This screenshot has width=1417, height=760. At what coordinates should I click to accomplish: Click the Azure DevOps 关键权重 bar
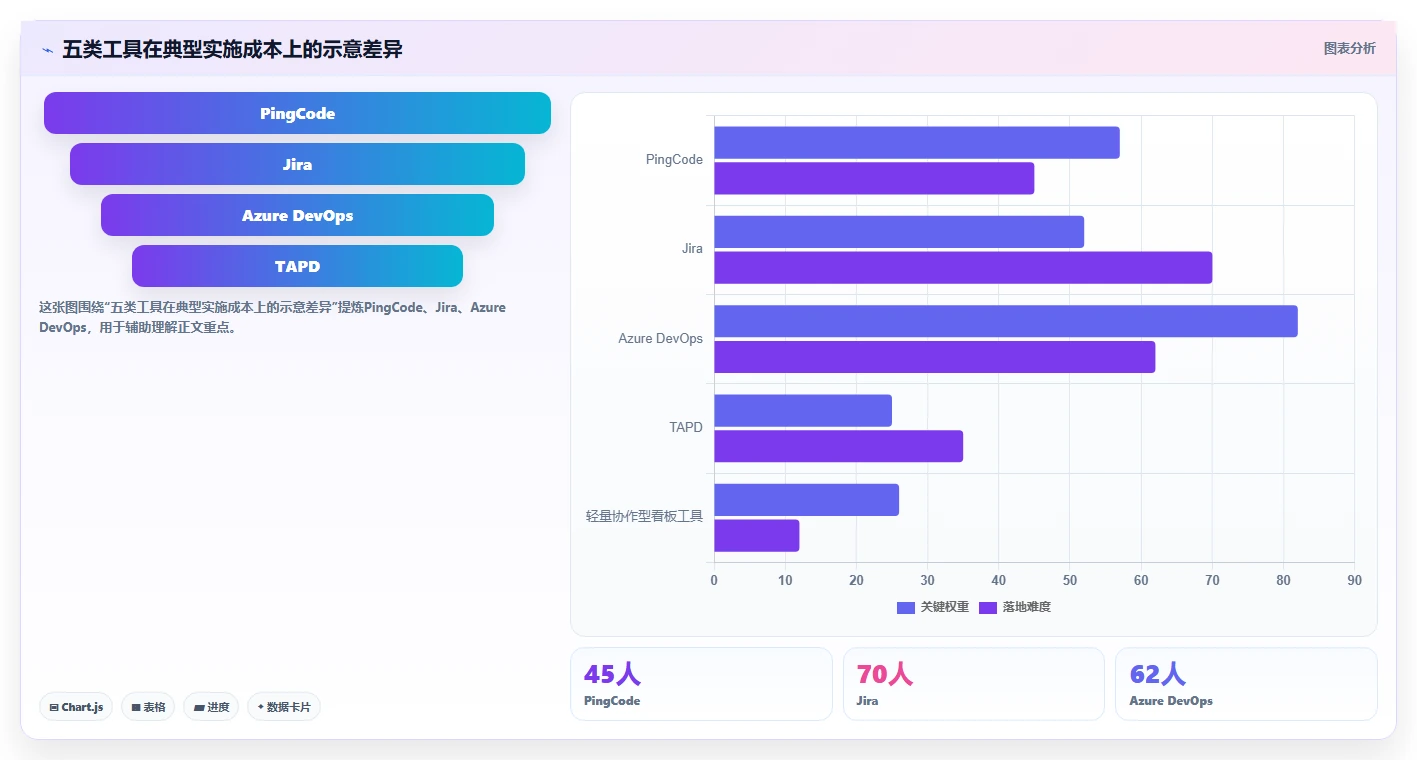pos(1005,321)
